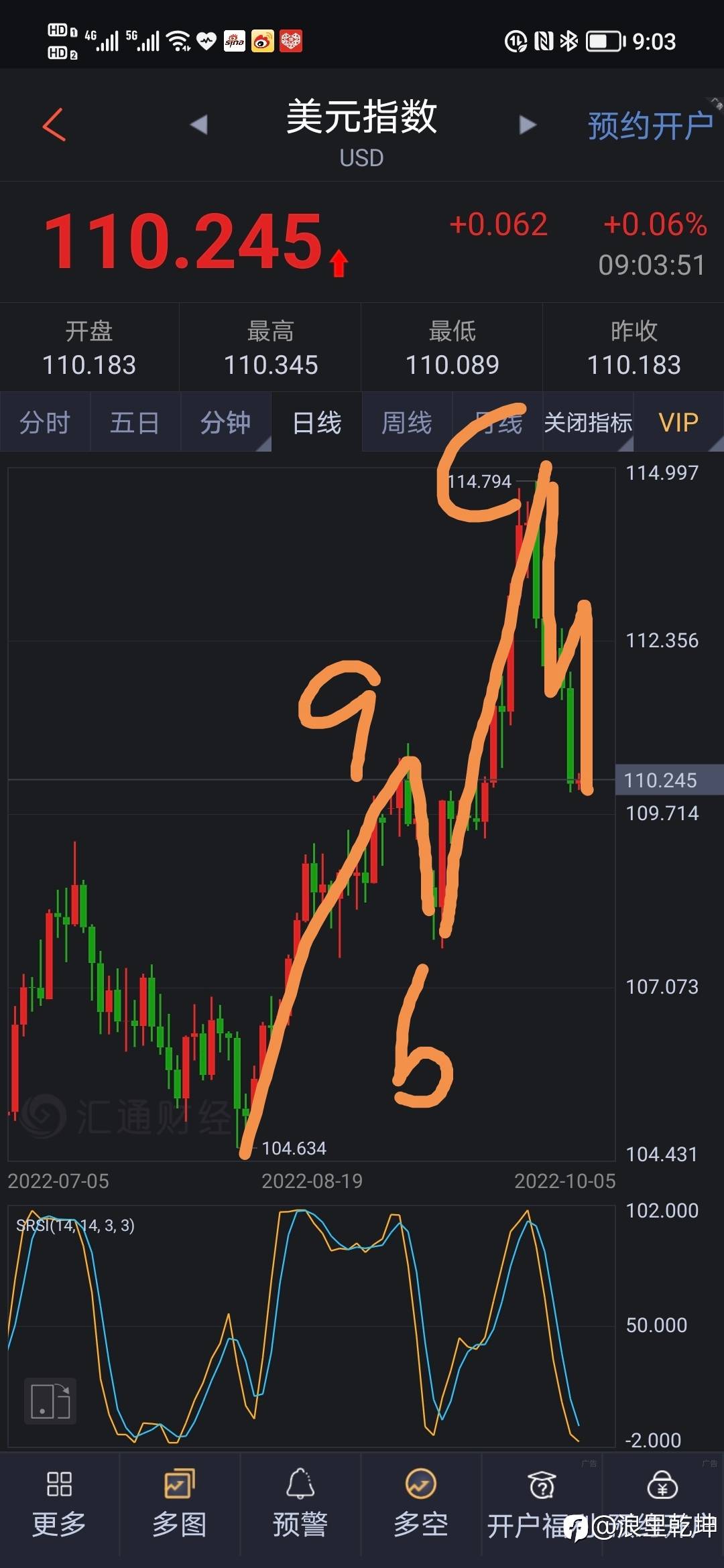
Task: Tap SRSI(14,14,3,3) indicator label
Action: (x=75, y=1225)
